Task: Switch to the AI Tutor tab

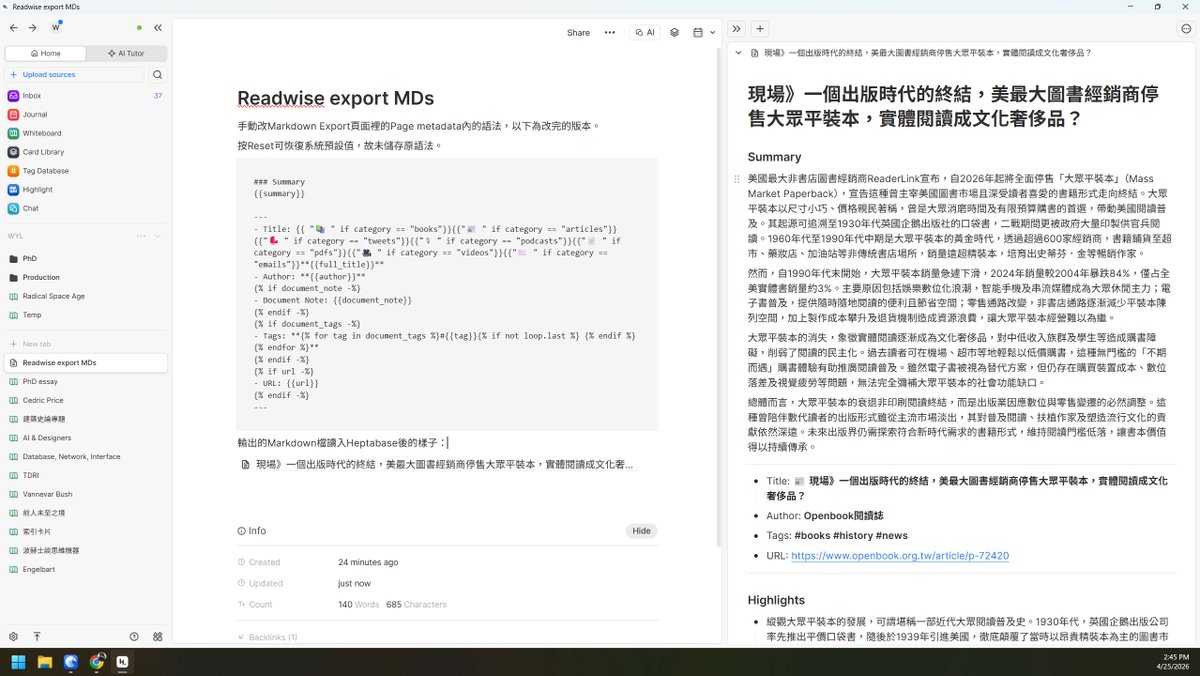Action: (x=125, y=53)
